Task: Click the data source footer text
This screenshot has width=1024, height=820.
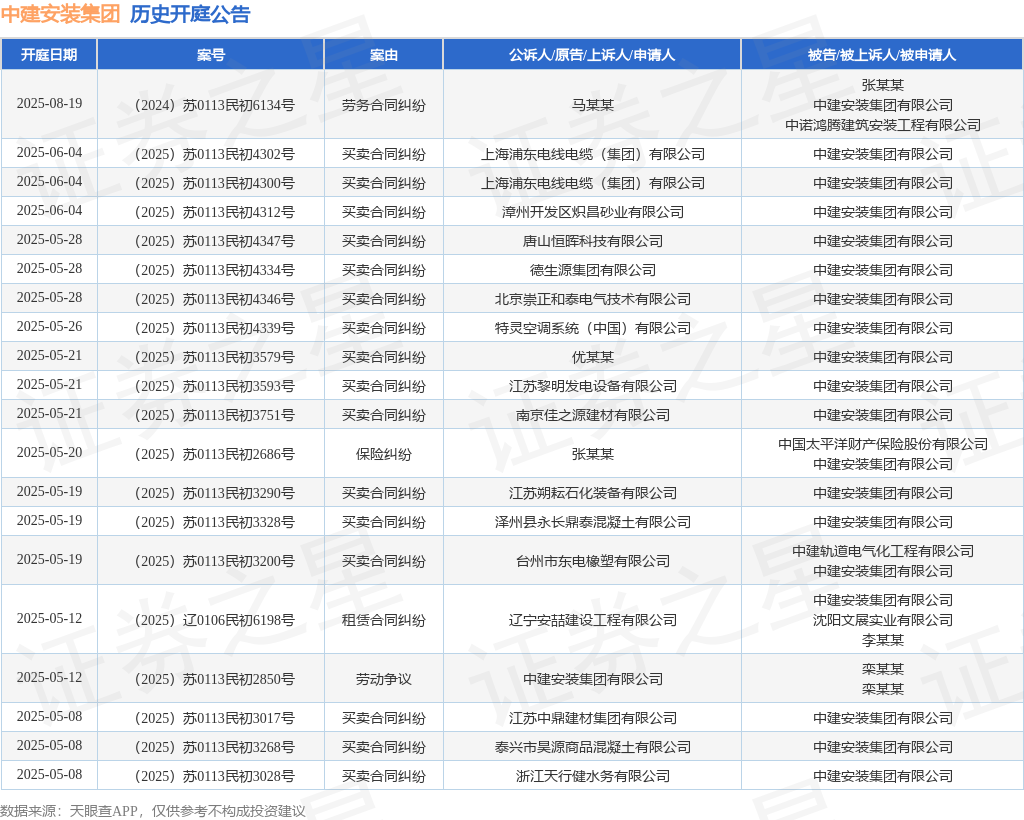Action: [x=153, y=811]
